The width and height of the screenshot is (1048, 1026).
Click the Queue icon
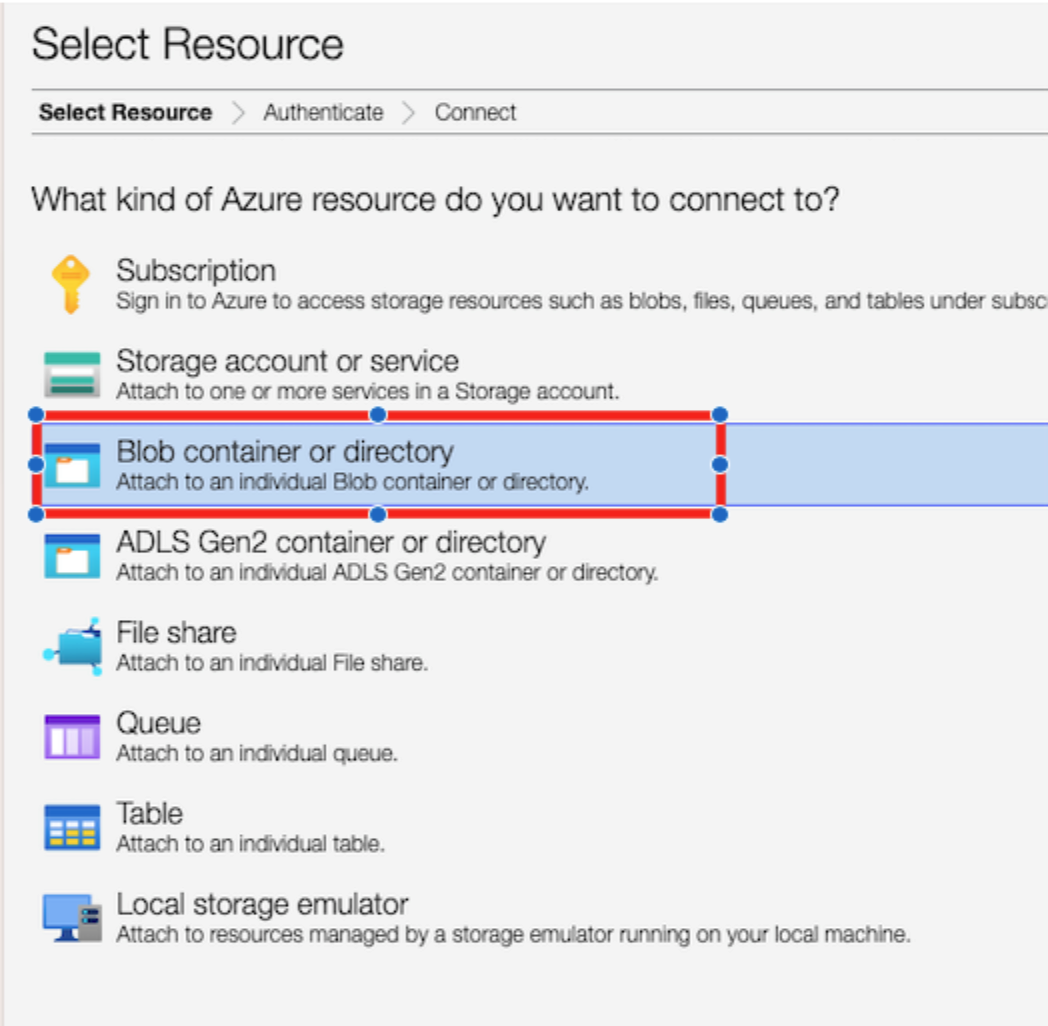coord(72,737)
